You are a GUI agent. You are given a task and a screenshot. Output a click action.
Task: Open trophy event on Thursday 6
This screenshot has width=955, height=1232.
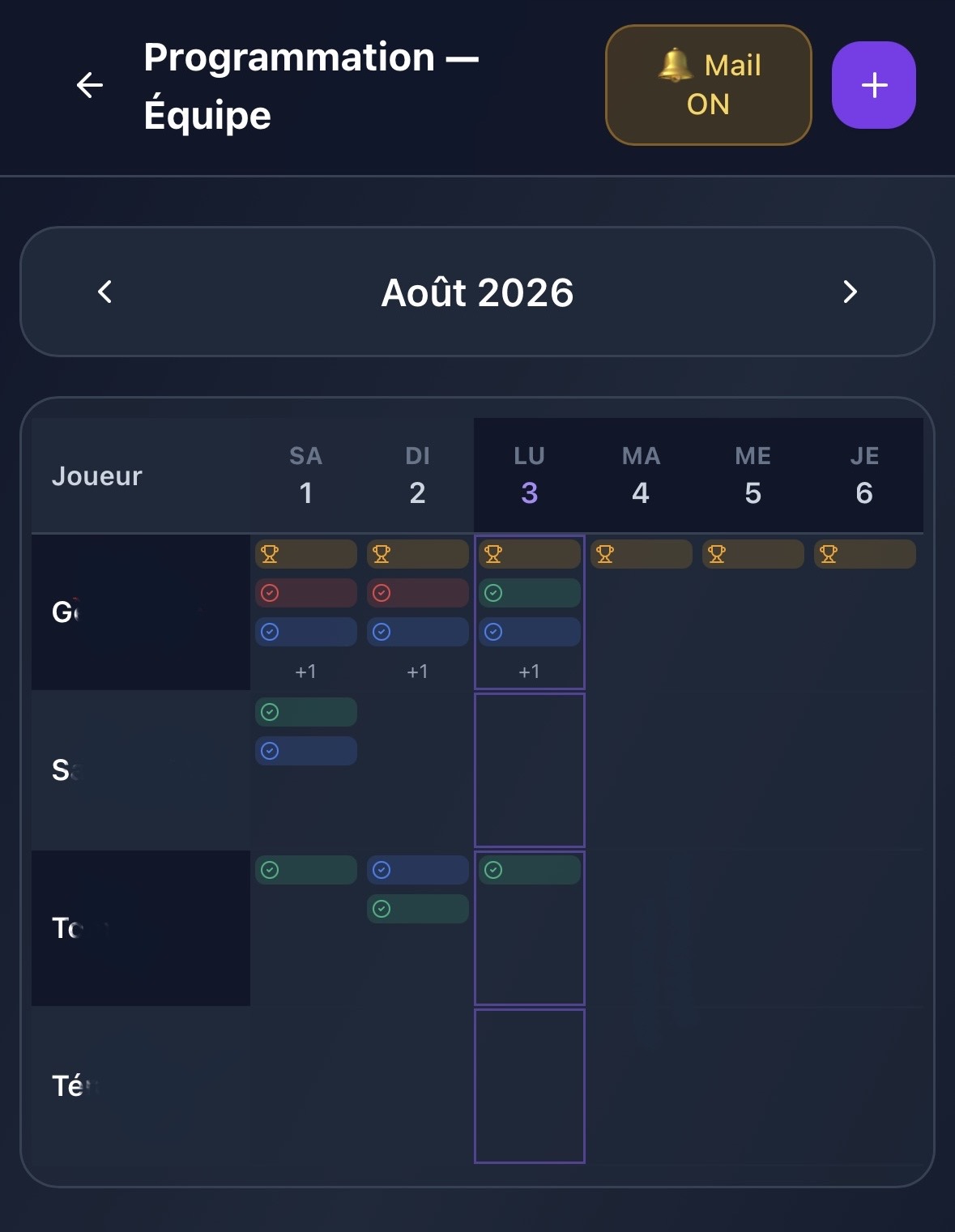pyautogui.click(x=865, y=554)
